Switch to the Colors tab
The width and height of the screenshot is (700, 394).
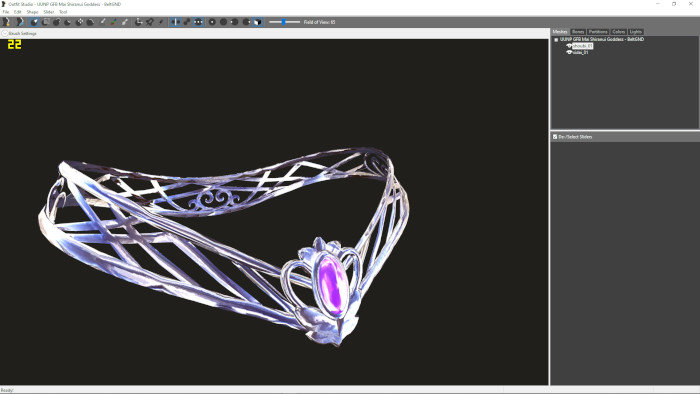click(x=618, y=32)
